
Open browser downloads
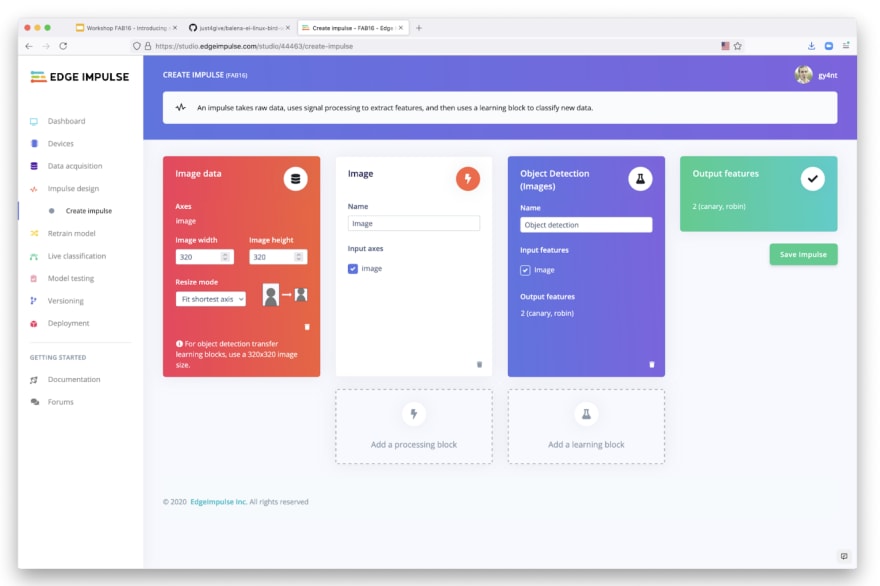(x=811, y=46)
